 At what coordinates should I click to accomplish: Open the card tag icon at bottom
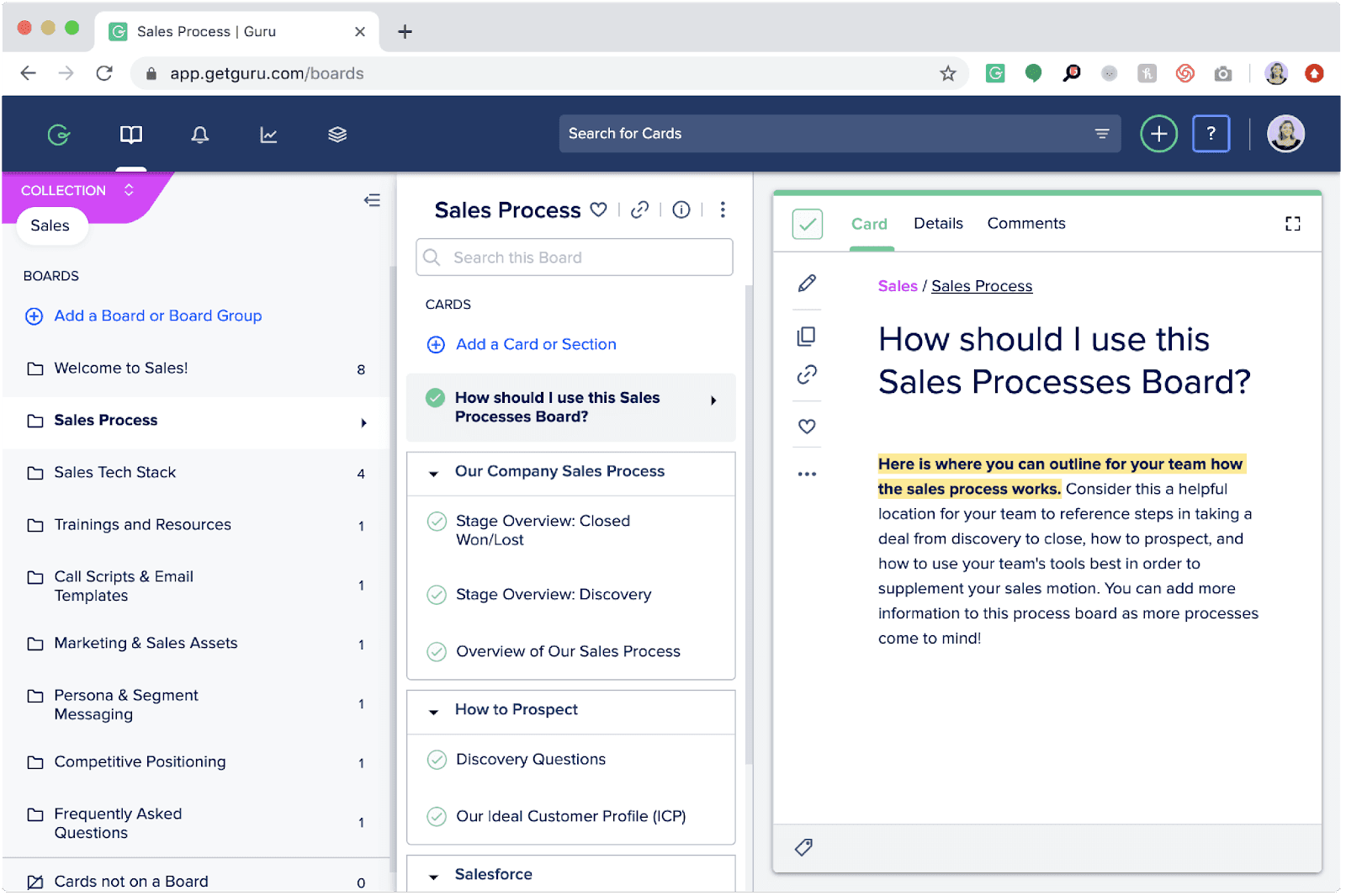point(803,847)
